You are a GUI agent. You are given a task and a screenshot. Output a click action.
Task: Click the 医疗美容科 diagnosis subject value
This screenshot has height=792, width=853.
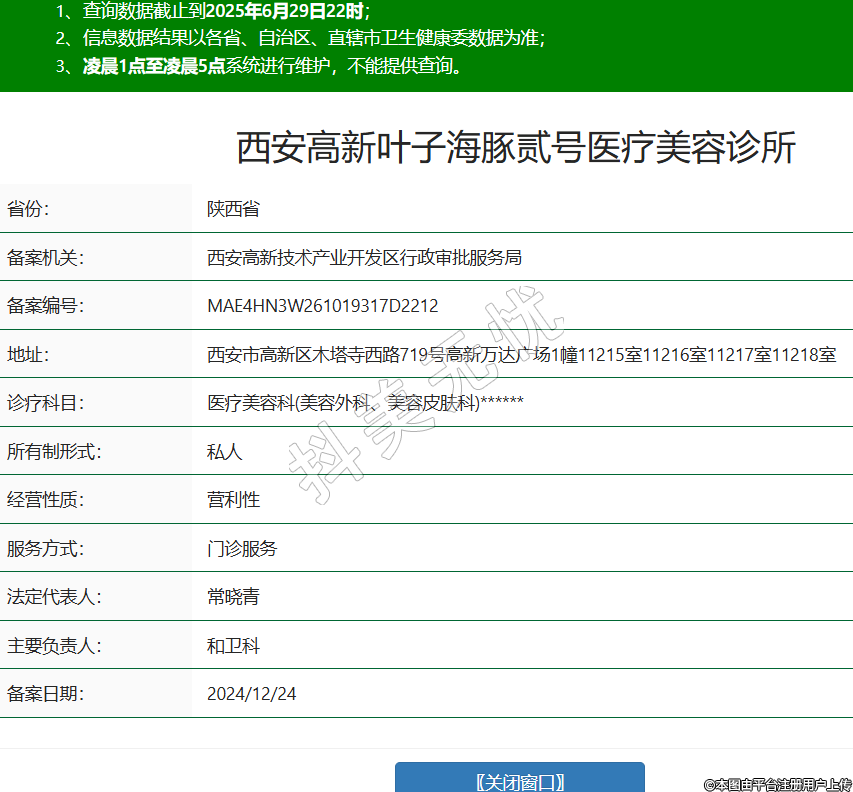[x=365, y=403]
